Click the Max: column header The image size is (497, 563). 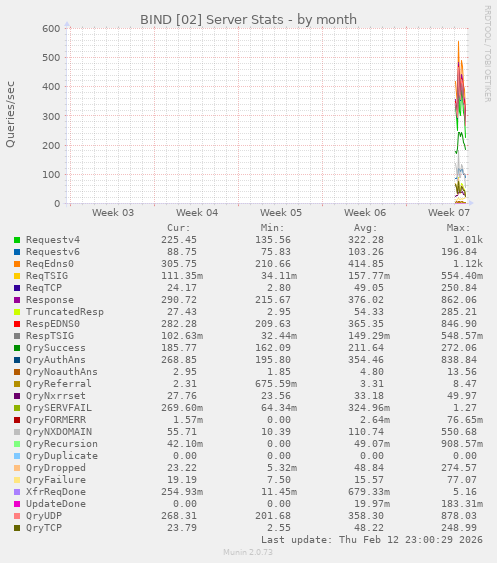[459, 228]
